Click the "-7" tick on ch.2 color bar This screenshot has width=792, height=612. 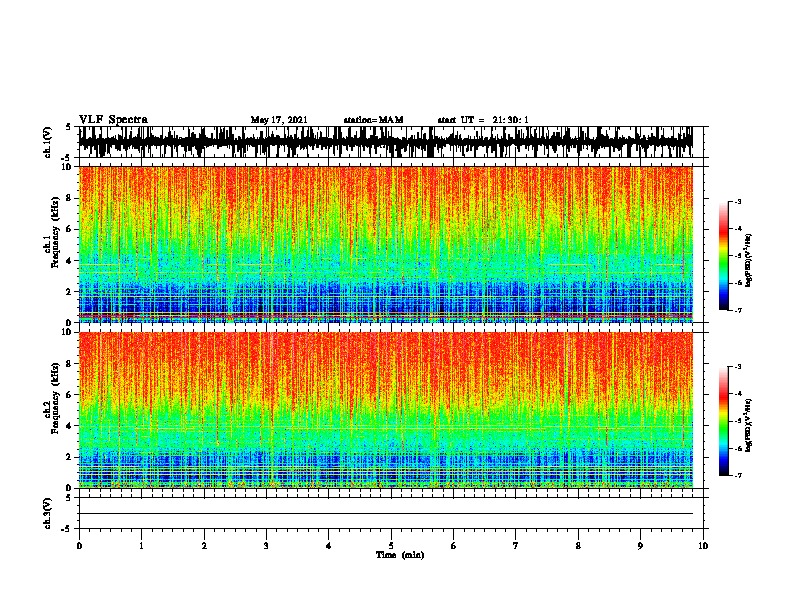(738, 475)
